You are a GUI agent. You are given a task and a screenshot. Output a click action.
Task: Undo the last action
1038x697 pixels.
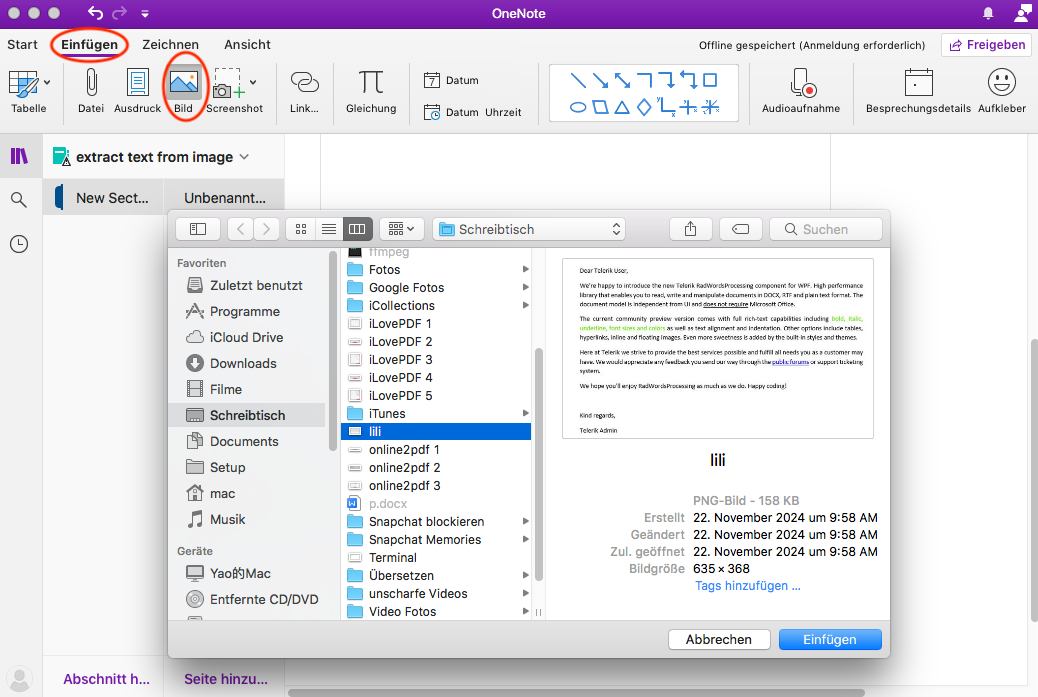pyautogui.click(x=95, y=13)
